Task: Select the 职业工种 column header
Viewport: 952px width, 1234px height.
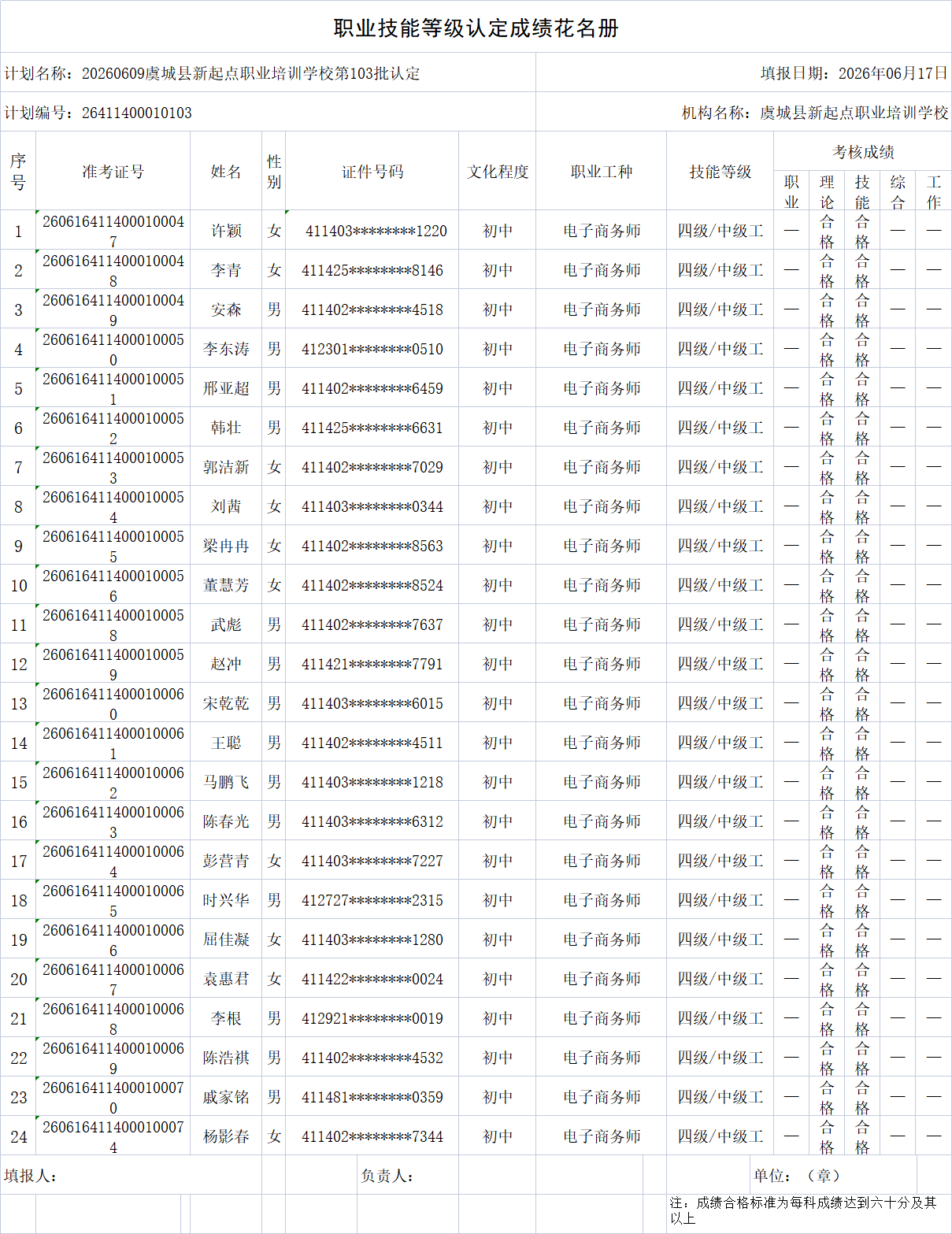Action: click(x=602, y=172)
